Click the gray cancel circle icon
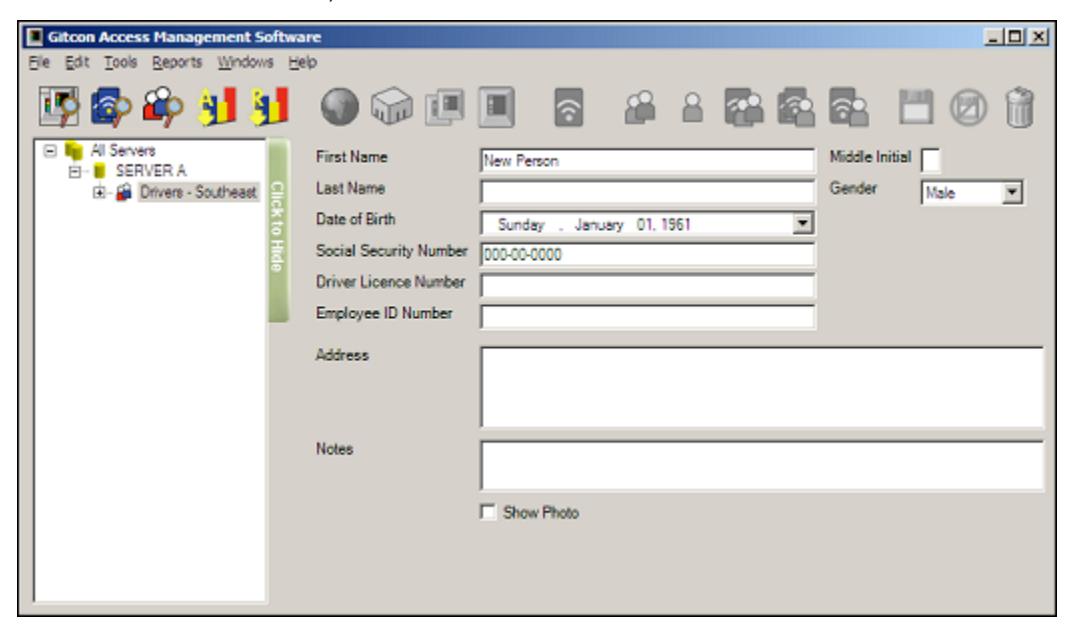1076x633 pixels. pos(968,108)
